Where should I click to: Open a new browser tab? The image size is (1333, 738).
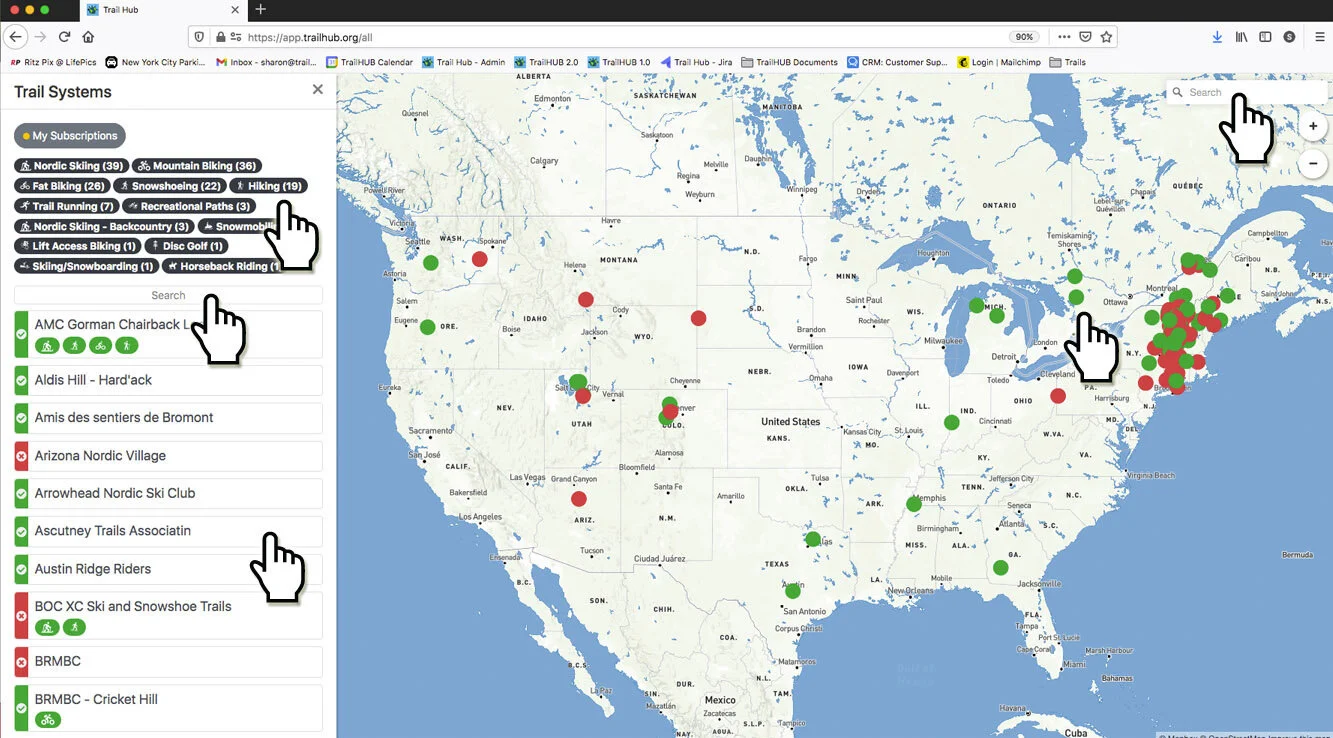[260, 10]
